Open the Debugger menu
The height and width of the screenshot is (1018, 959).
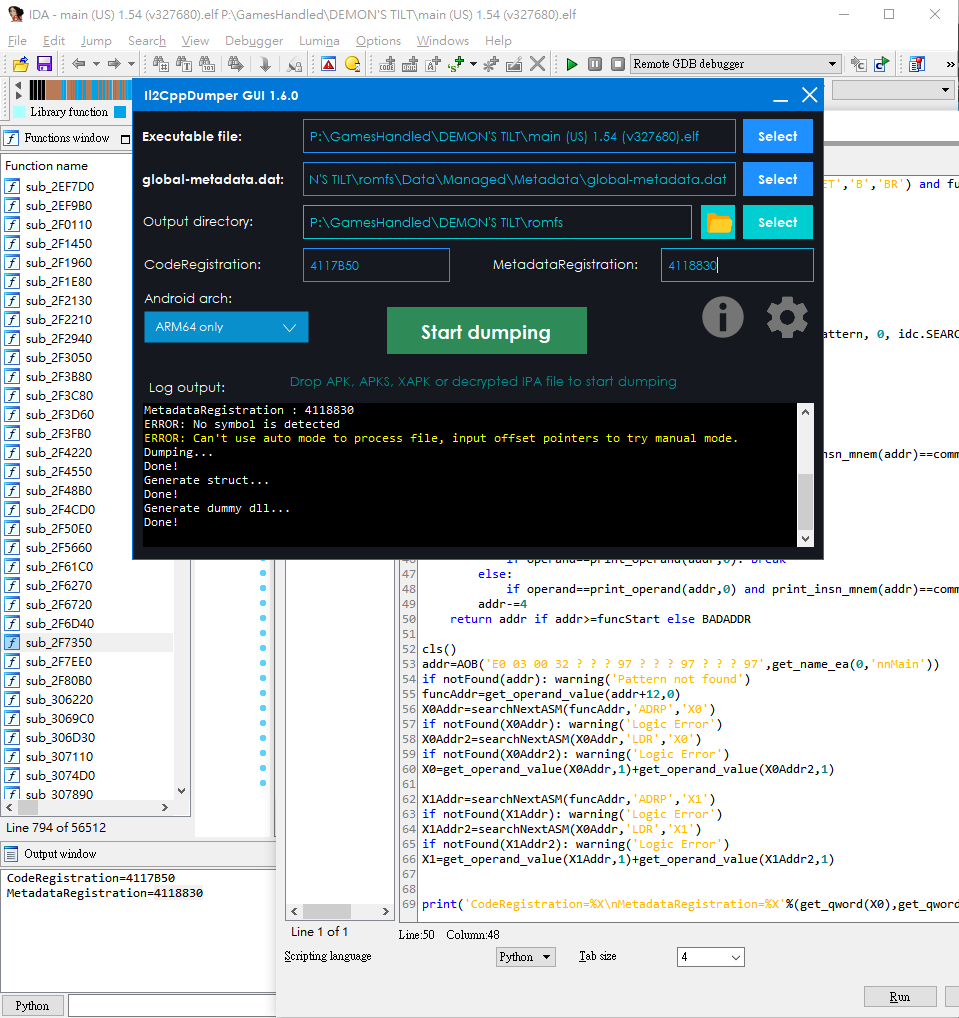(x=254, y=41)
